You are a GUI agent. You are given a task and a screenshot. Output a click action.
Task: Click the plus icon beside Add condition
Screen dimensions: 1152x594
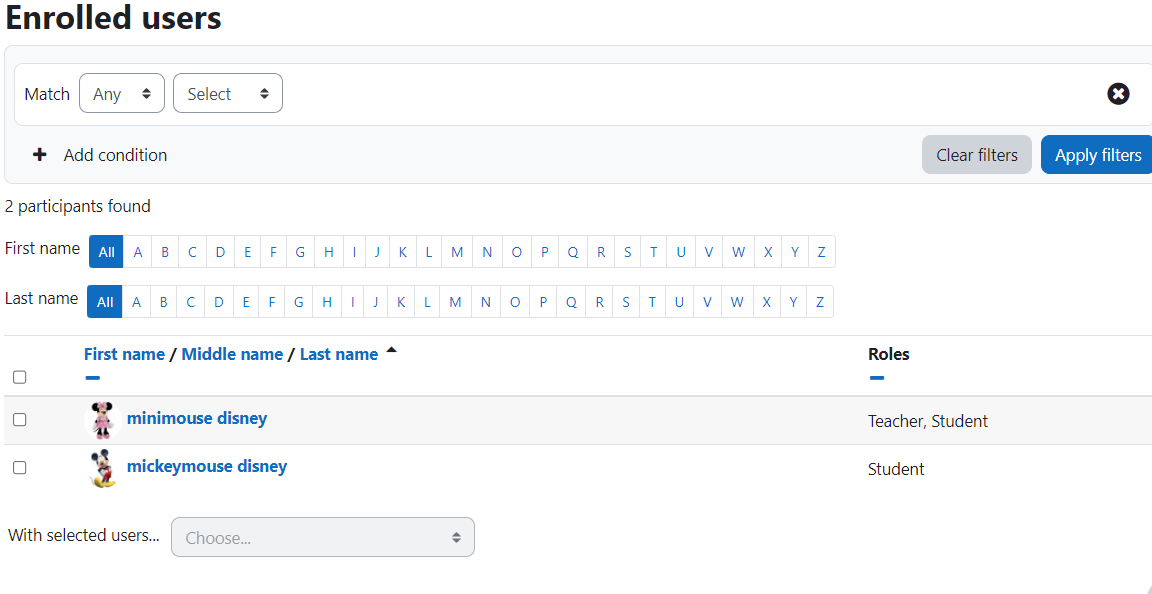40,155
